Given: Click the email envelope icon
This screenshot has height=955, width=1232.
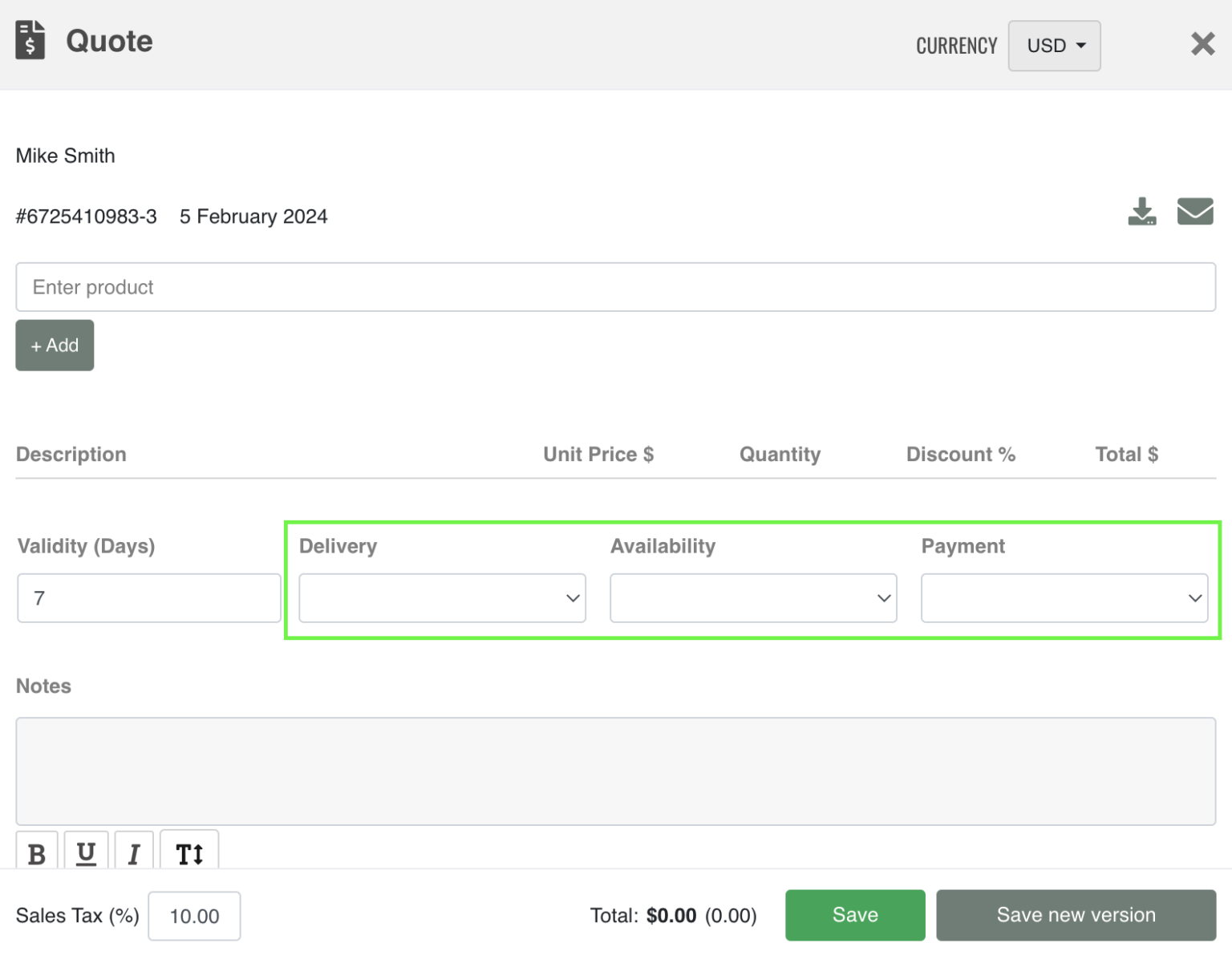Looking at the screenshot, I should [1194, 212].
